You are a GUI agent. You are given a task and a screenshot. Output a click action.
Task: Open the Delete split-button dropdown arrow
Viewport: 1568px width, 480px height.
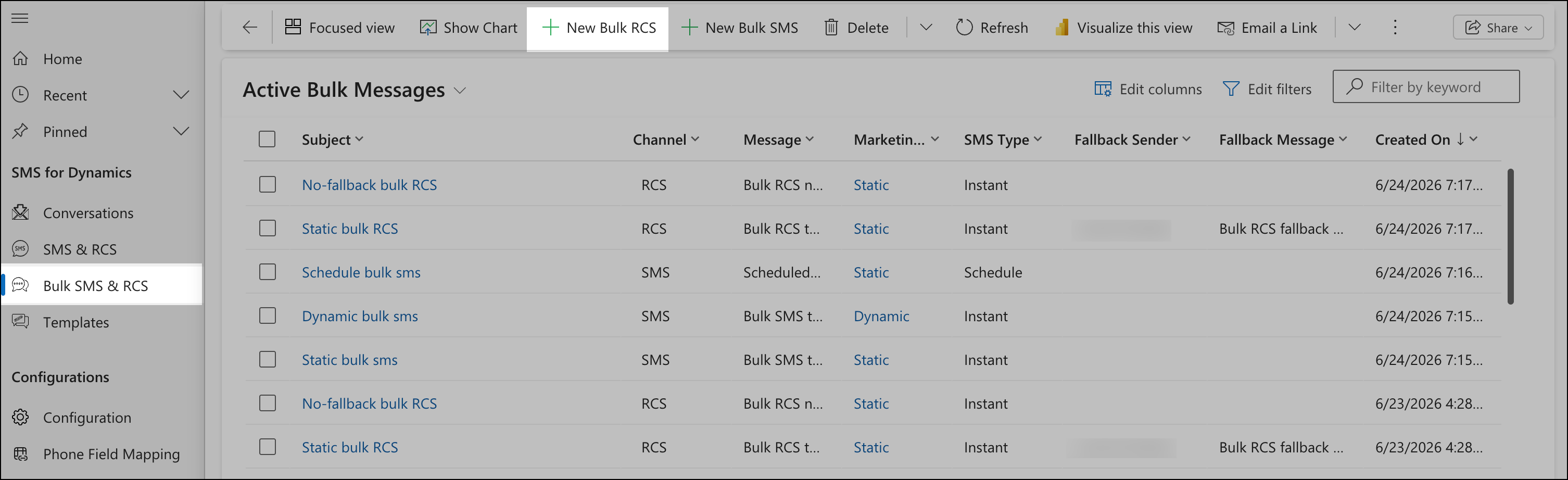tap(926, 28)
